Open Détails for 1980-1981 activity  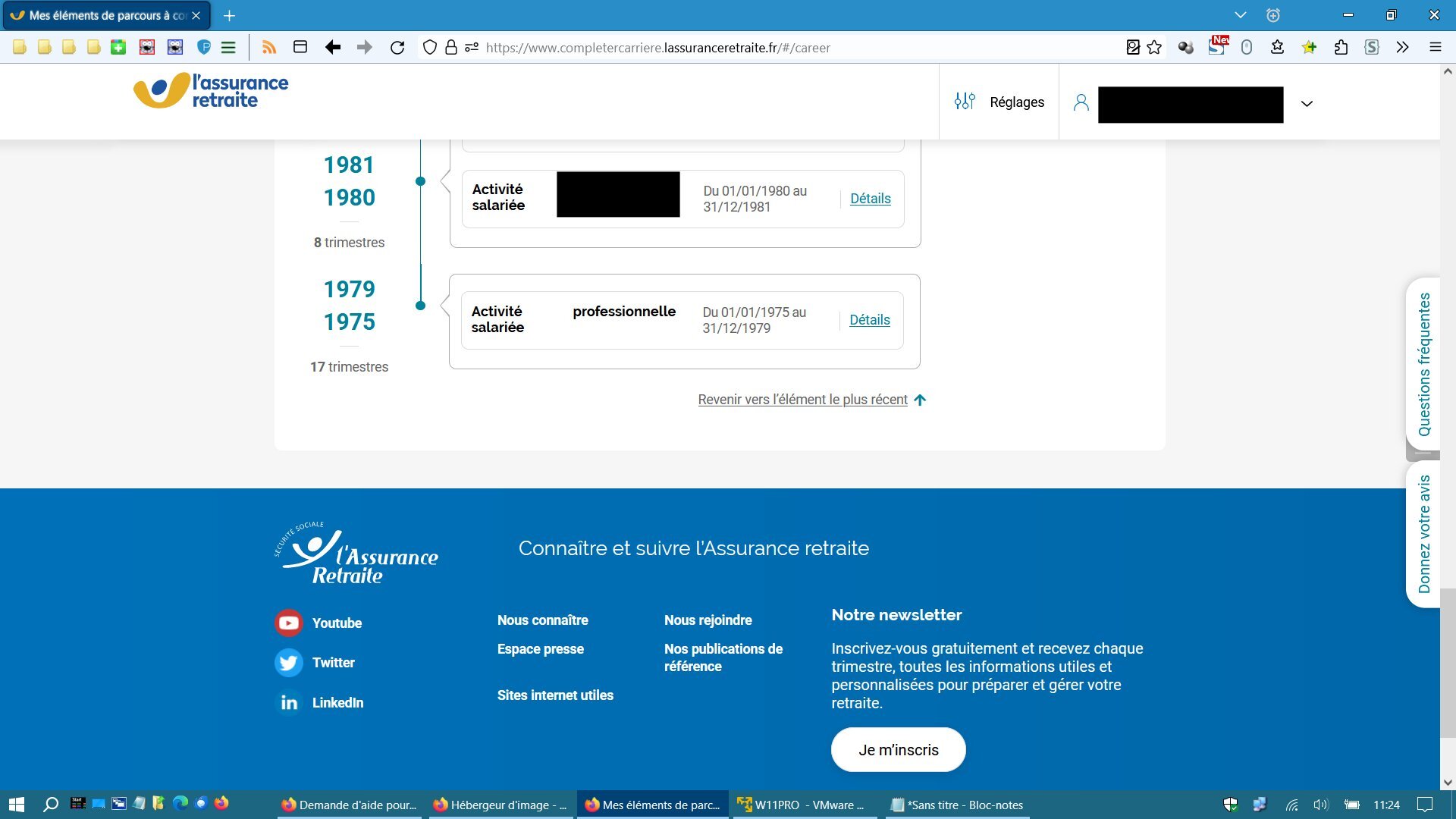[870, 199]
